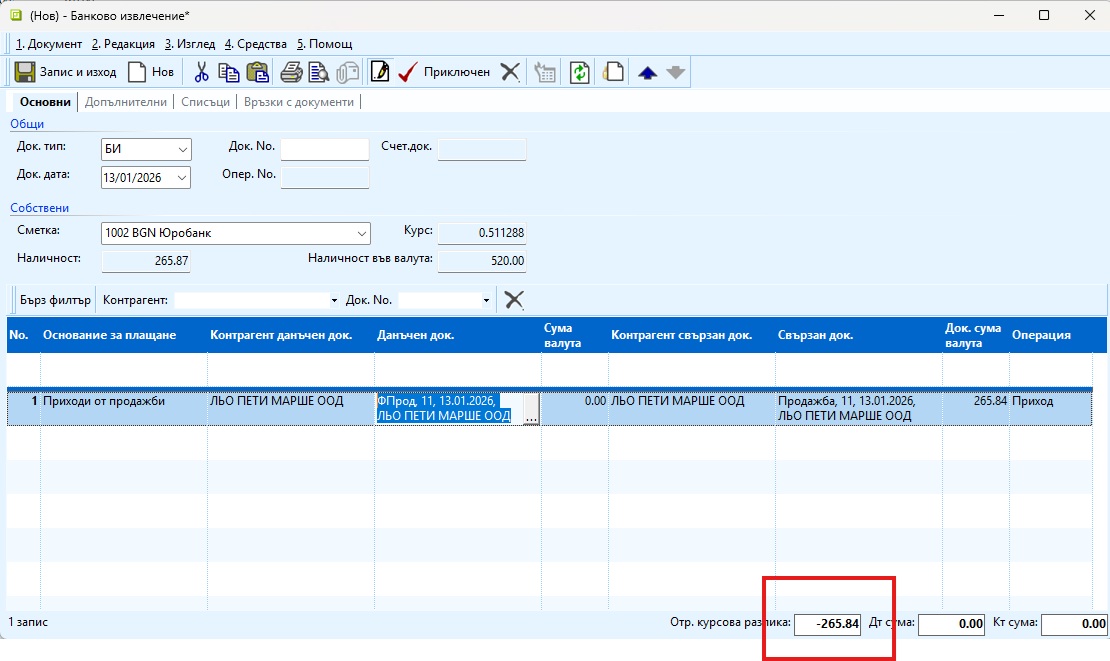1110x661 pixels.
Task: Open the Док. дата date picker
Action: [182, 178]
